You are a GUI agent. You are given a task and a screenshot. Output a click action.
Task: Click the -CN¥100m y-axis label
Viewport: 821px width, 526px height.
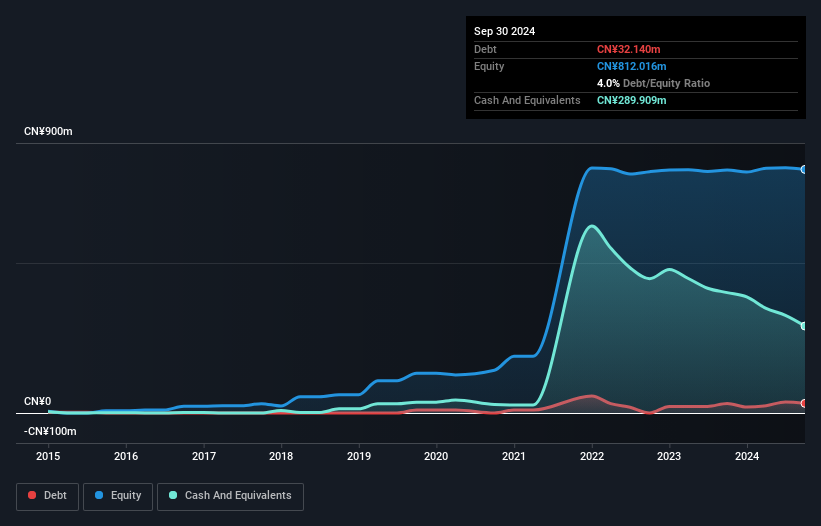coord(50,431)
